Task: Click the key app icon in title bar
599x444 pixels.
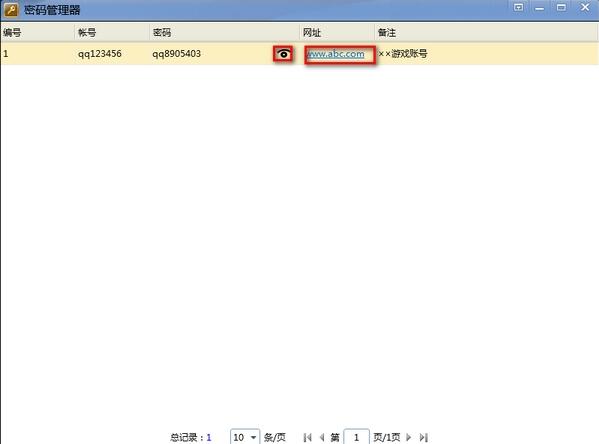Action: [11, 10]
